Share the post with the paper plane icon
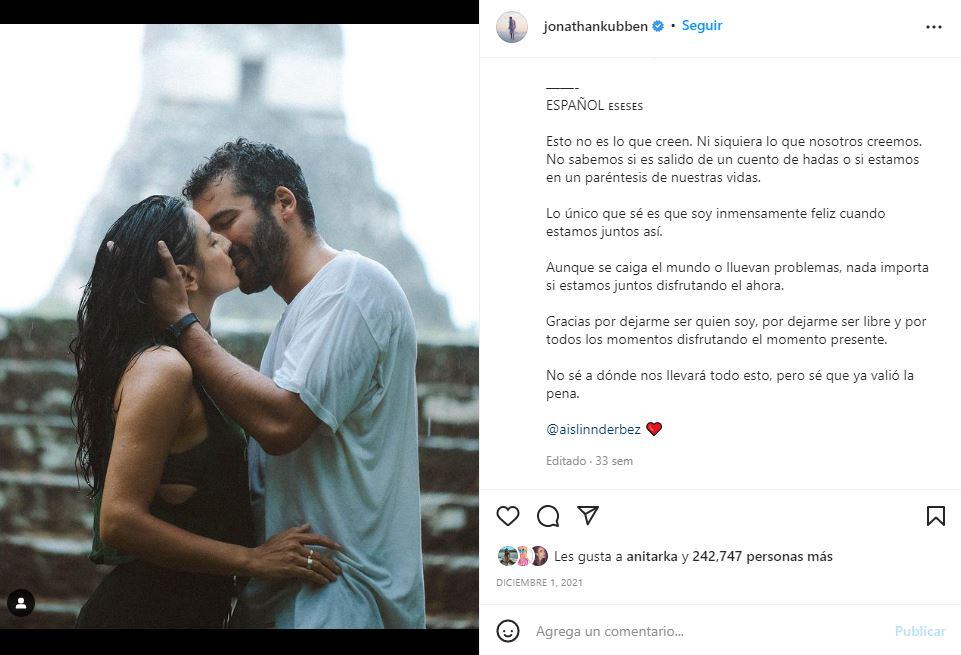The width and height of the screenshot is (961, 655). 588,515
